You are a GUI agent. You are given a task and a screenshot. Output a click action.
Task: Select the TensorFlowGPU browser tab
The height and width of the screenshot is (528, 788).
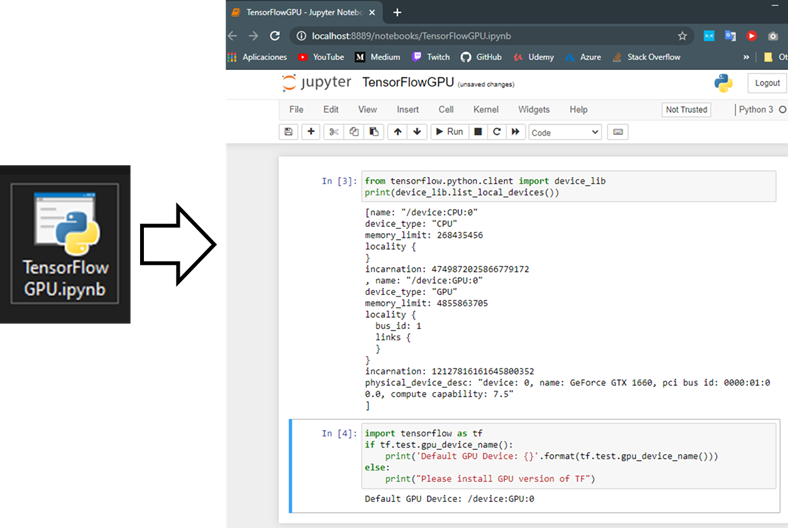tap(304, 12)
